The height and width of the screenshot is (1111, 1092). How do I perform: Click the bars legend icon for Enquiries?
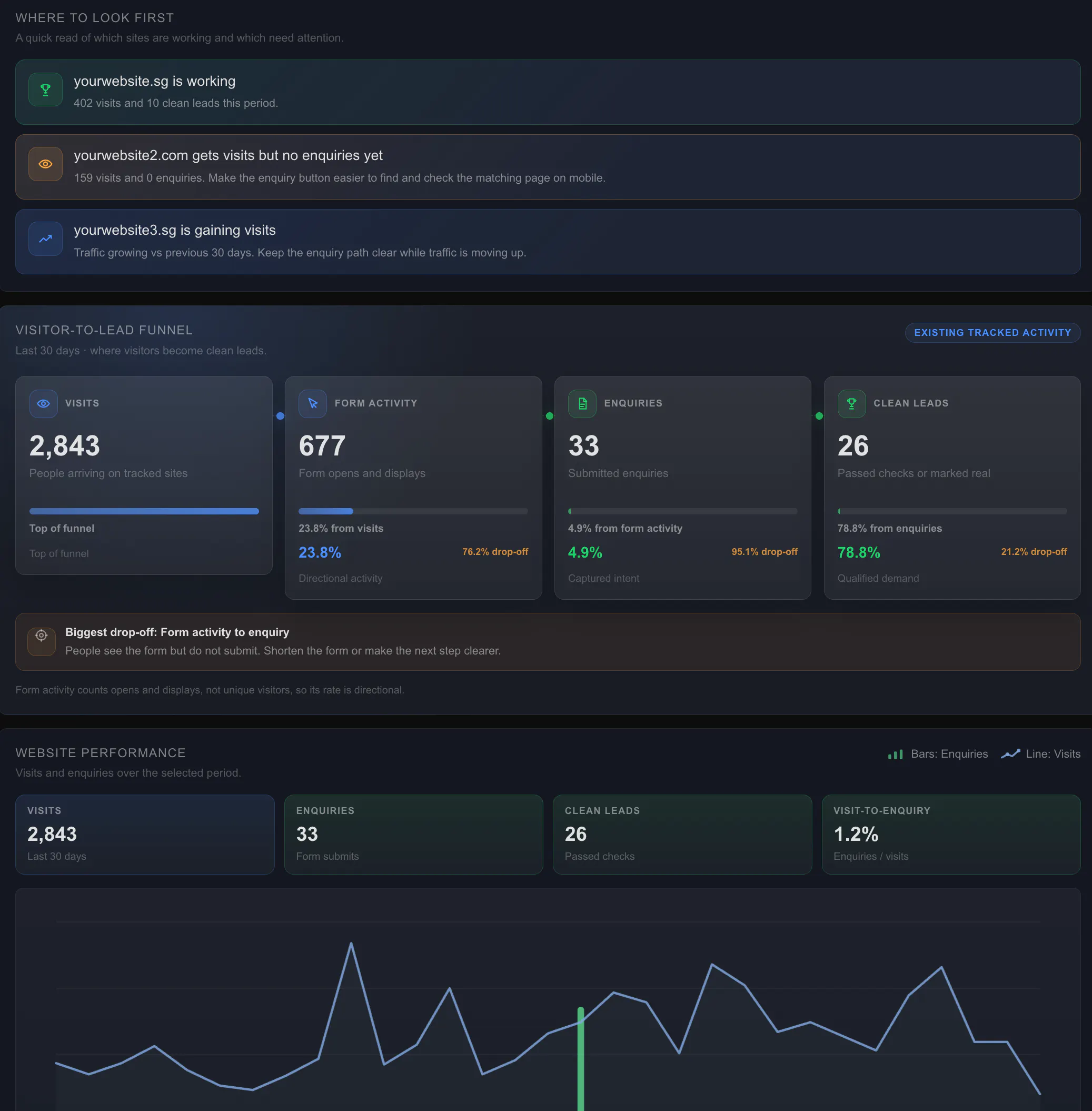(x=895, y=754)
